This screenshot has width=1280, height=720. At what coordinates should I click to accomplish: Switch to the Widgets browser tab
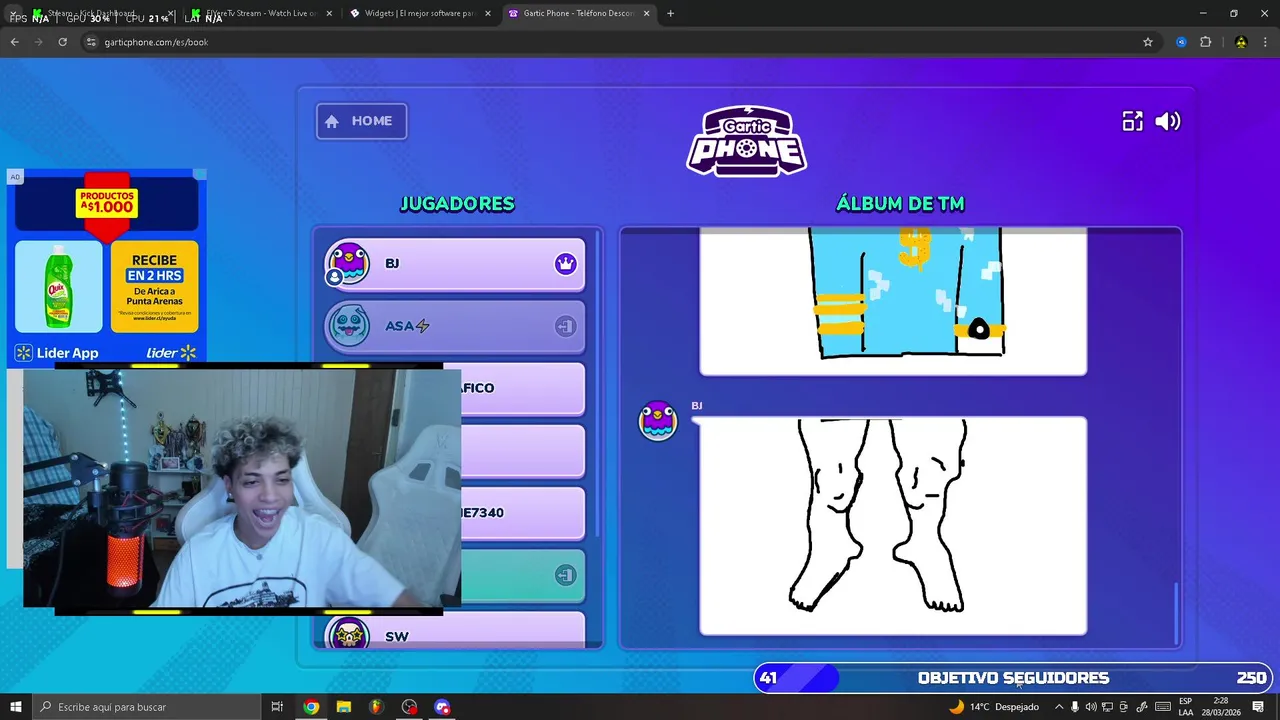pyautogui.click(x=419, y=14)
